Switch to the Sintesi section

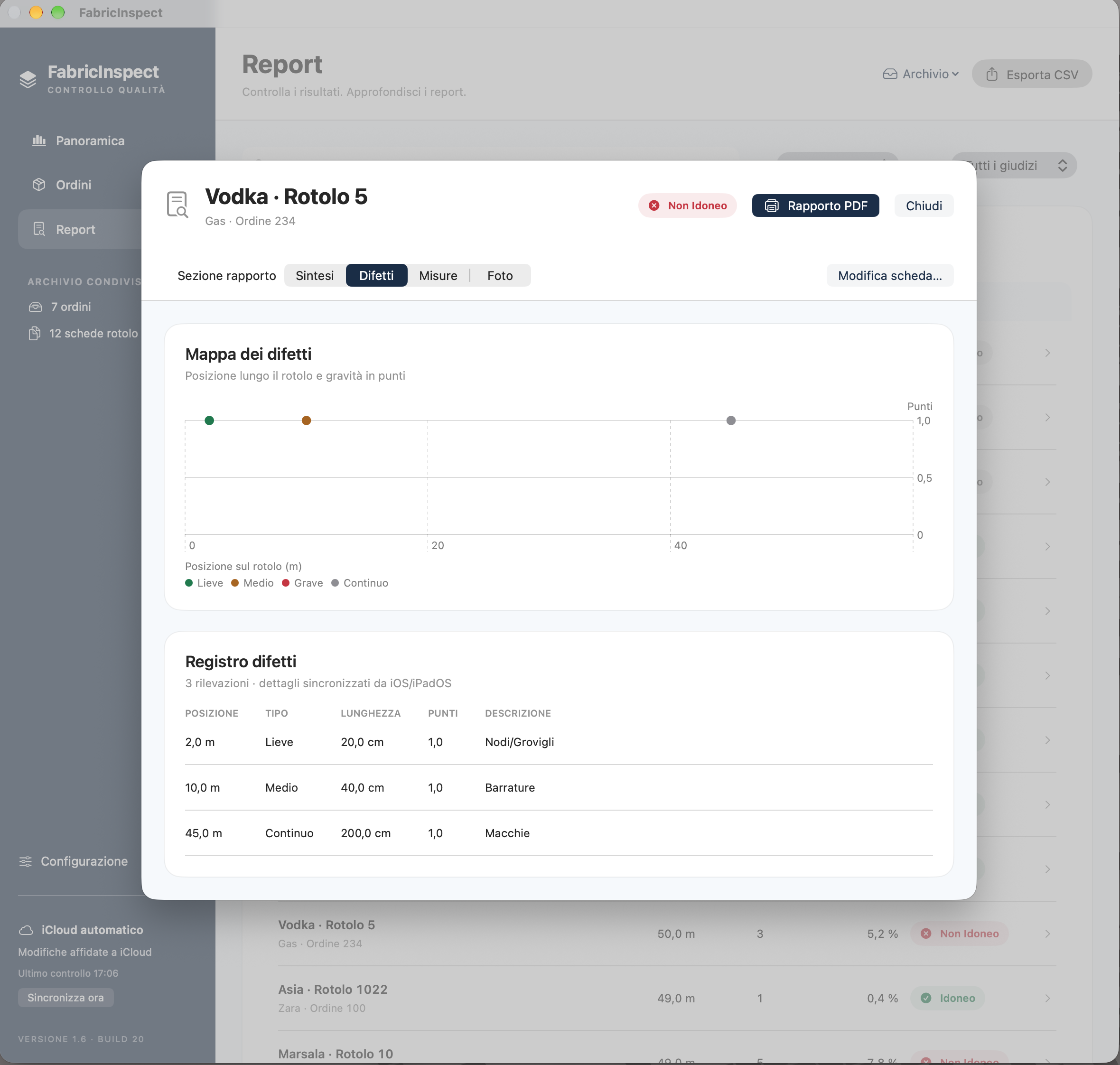coord(315,275)
